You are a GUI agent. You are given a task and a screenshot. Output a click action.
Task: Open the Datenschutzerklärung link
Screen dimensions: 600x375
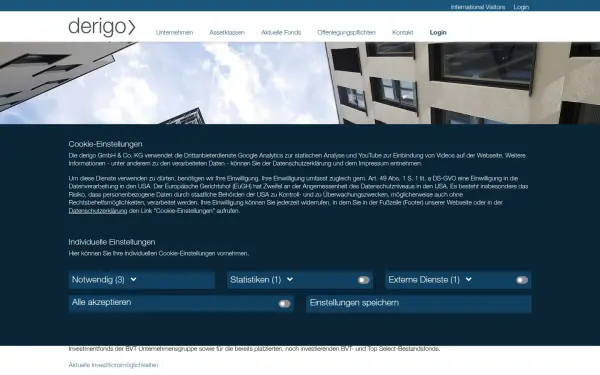click(98, 211)
